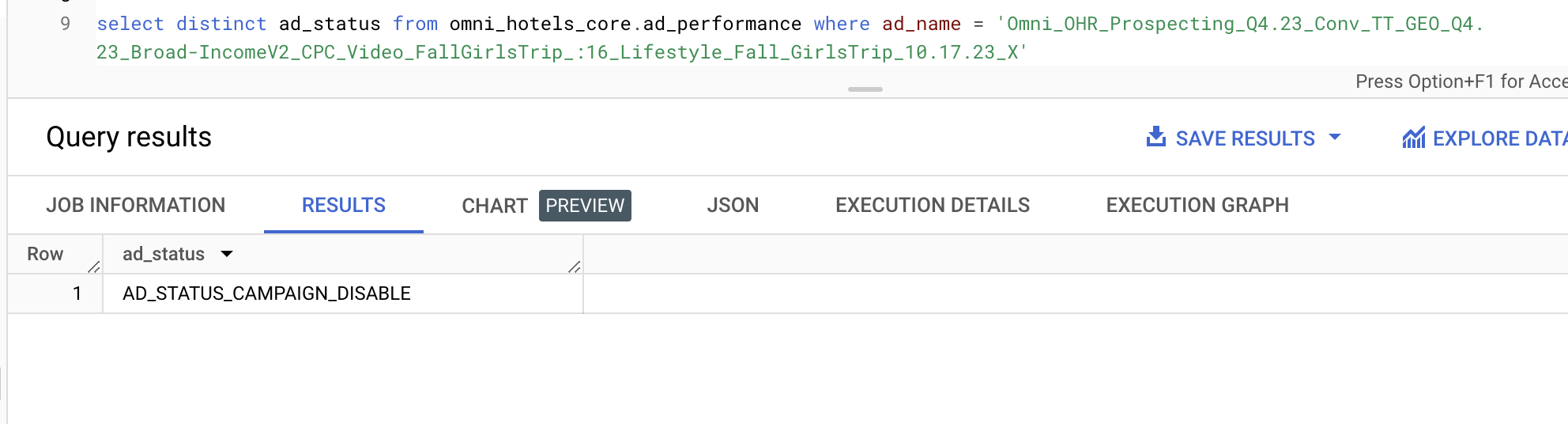
Task: Click the EXPLORE DATA text button
Action: (1498, 138)
